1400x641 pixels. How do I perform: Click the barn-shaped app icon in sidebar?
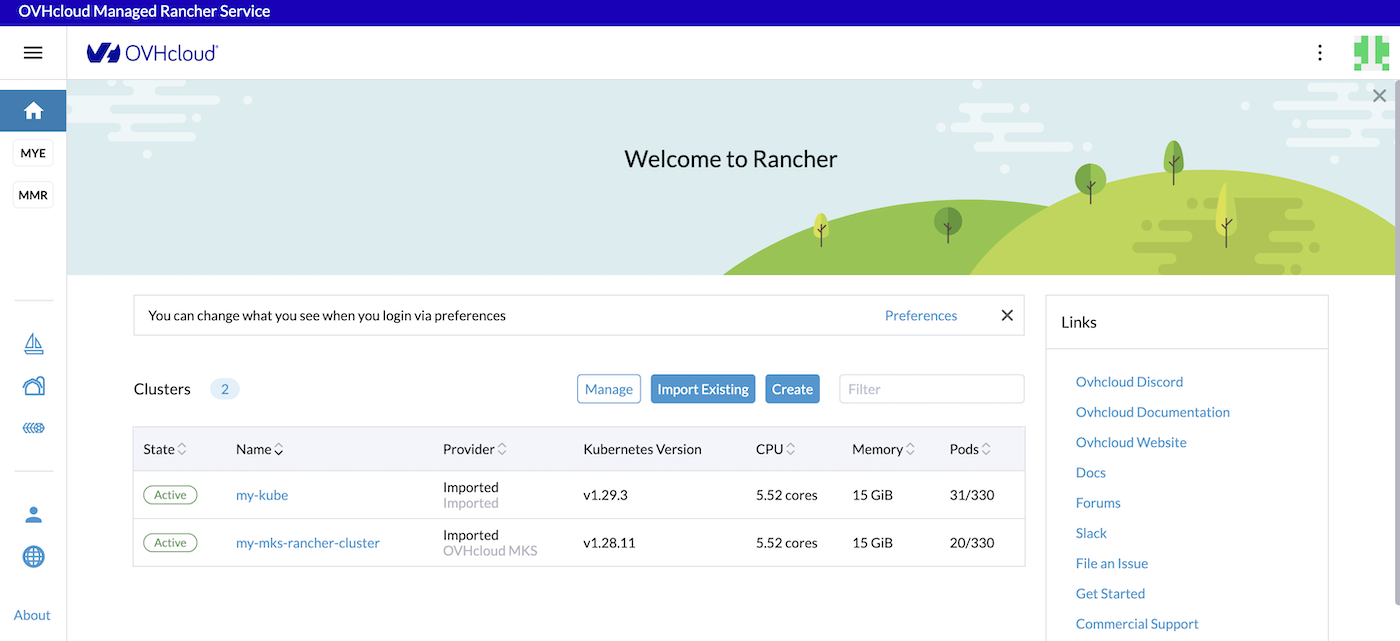[x=33, y=385]
